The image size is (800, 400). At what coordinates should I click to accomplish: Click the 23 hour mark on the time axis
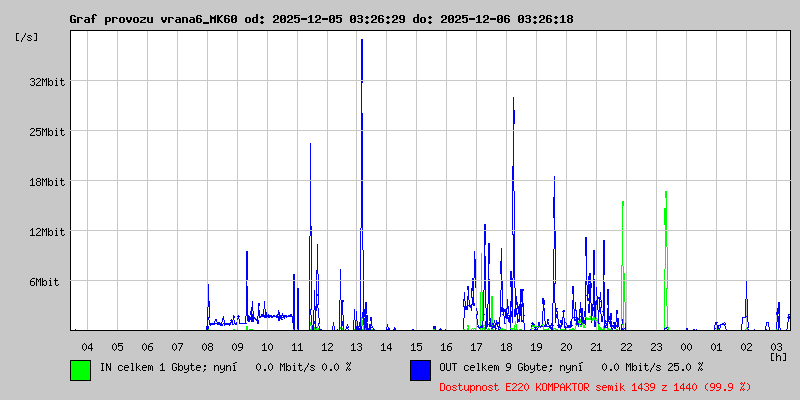click(x=656, y=346)
